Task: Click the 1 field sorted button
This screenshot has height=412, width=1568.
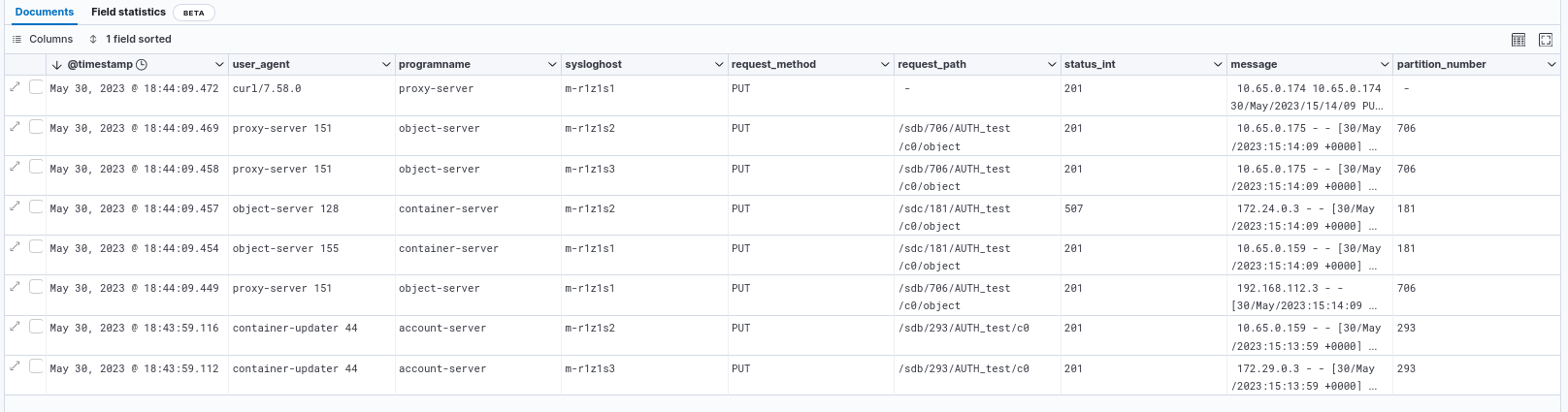Action: click(x=130, y=40)
